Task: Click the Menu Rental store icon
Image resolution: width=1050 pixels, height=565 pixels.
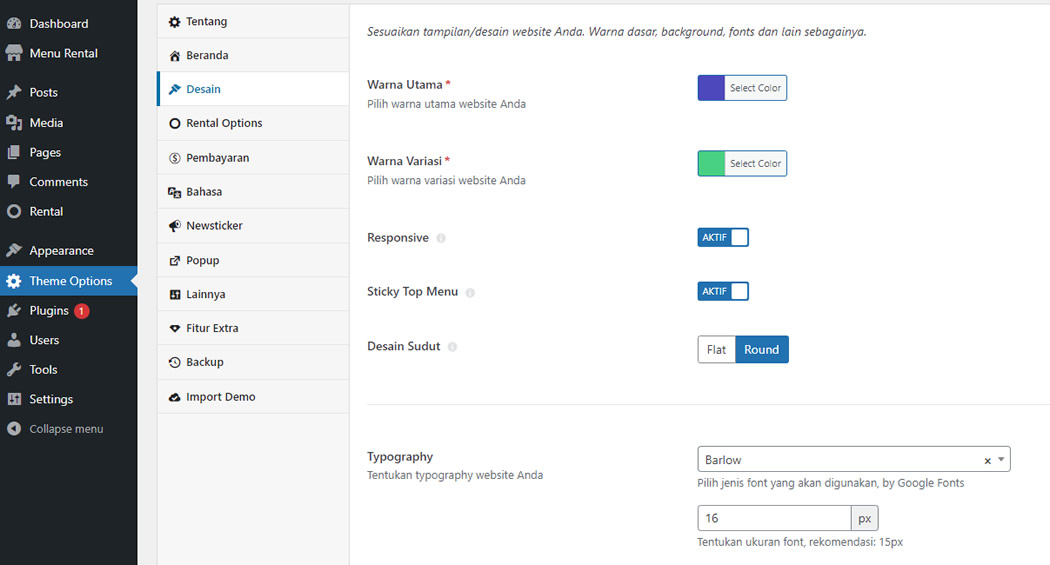Action: [14, 53]
